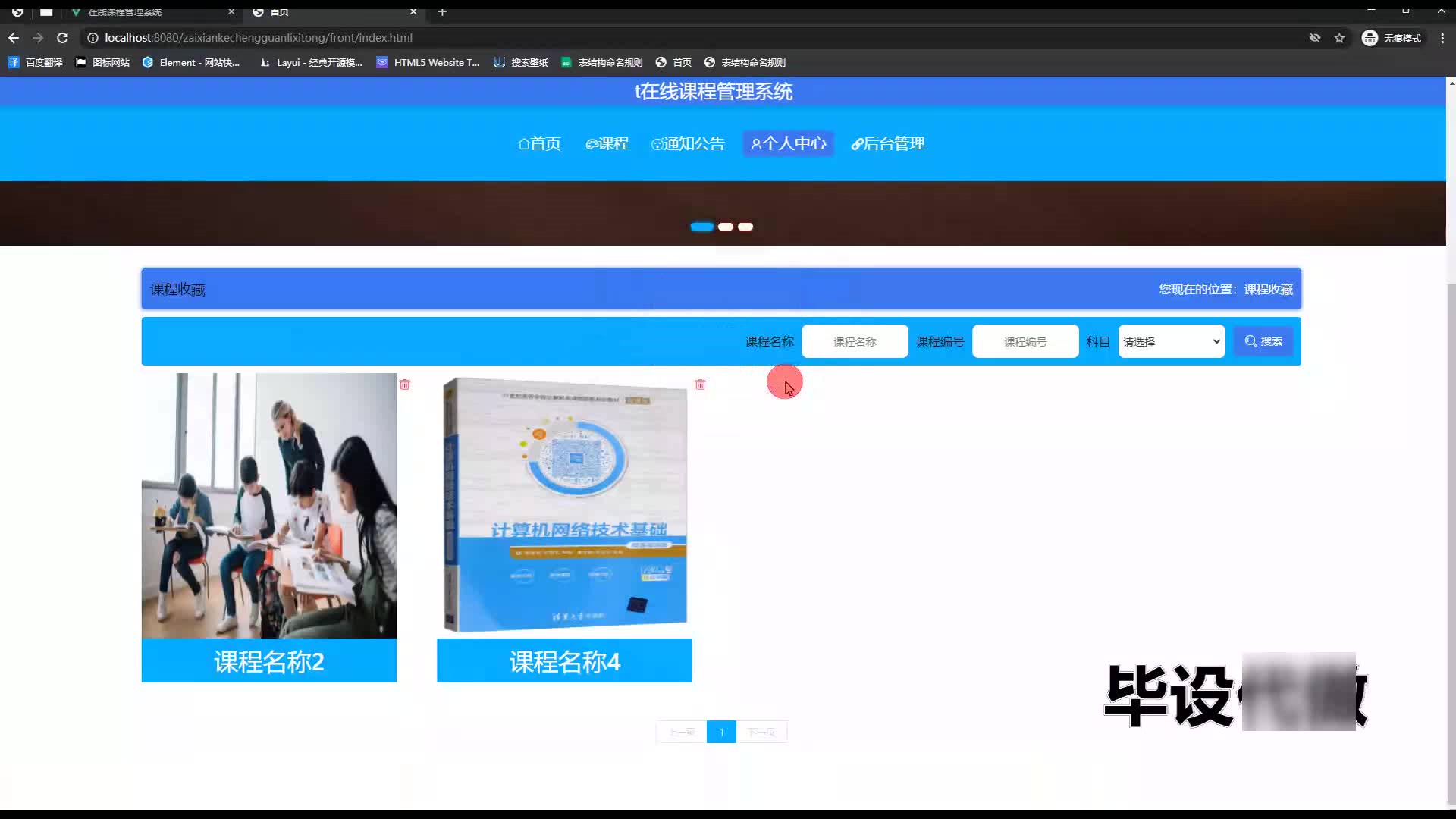Delete 课程名称2 with its trash icon
This screenshot has height=819, width=1456.
pos(405,384)
